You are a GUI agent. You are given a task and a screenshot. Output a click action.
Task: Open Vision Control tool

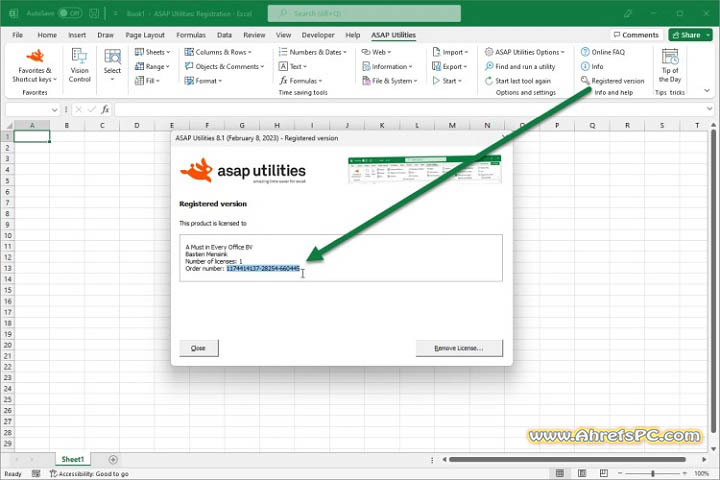click(x=79, y=66)
